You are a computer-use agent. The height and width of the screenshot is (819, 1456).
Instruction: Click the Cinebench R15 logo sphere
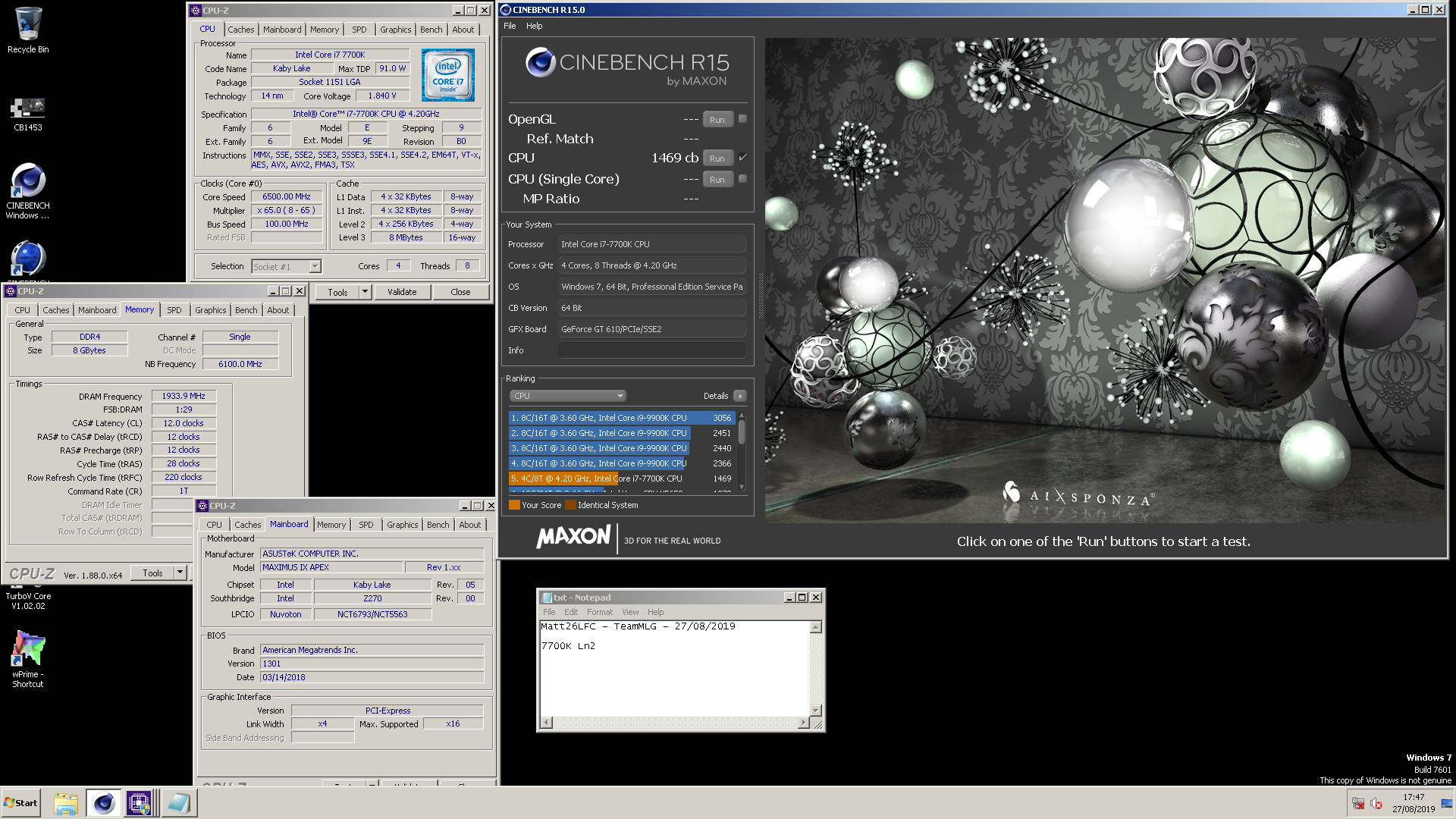[x=541, y=62]
